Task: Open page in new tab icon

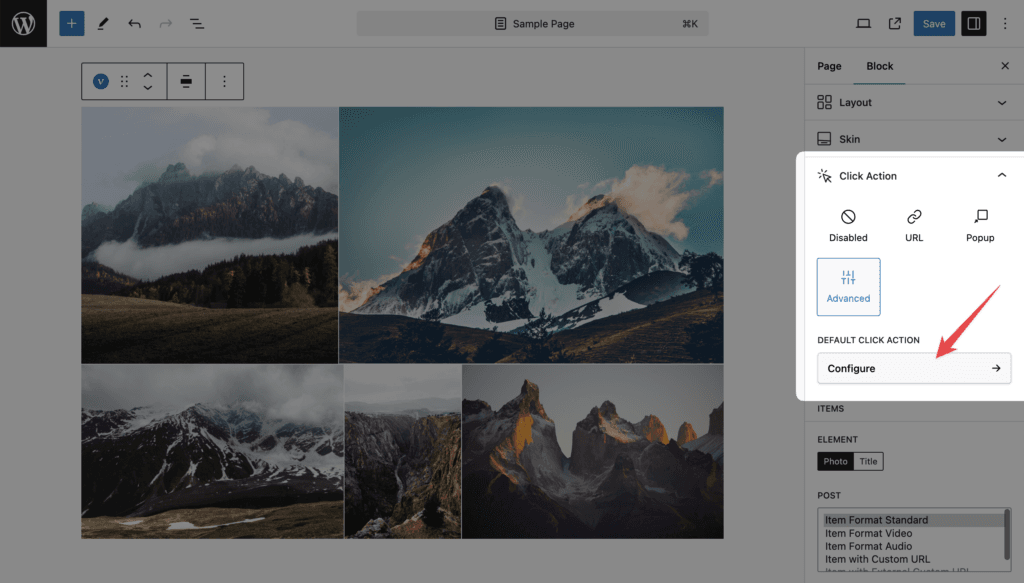Action: (x=895, y=23)
